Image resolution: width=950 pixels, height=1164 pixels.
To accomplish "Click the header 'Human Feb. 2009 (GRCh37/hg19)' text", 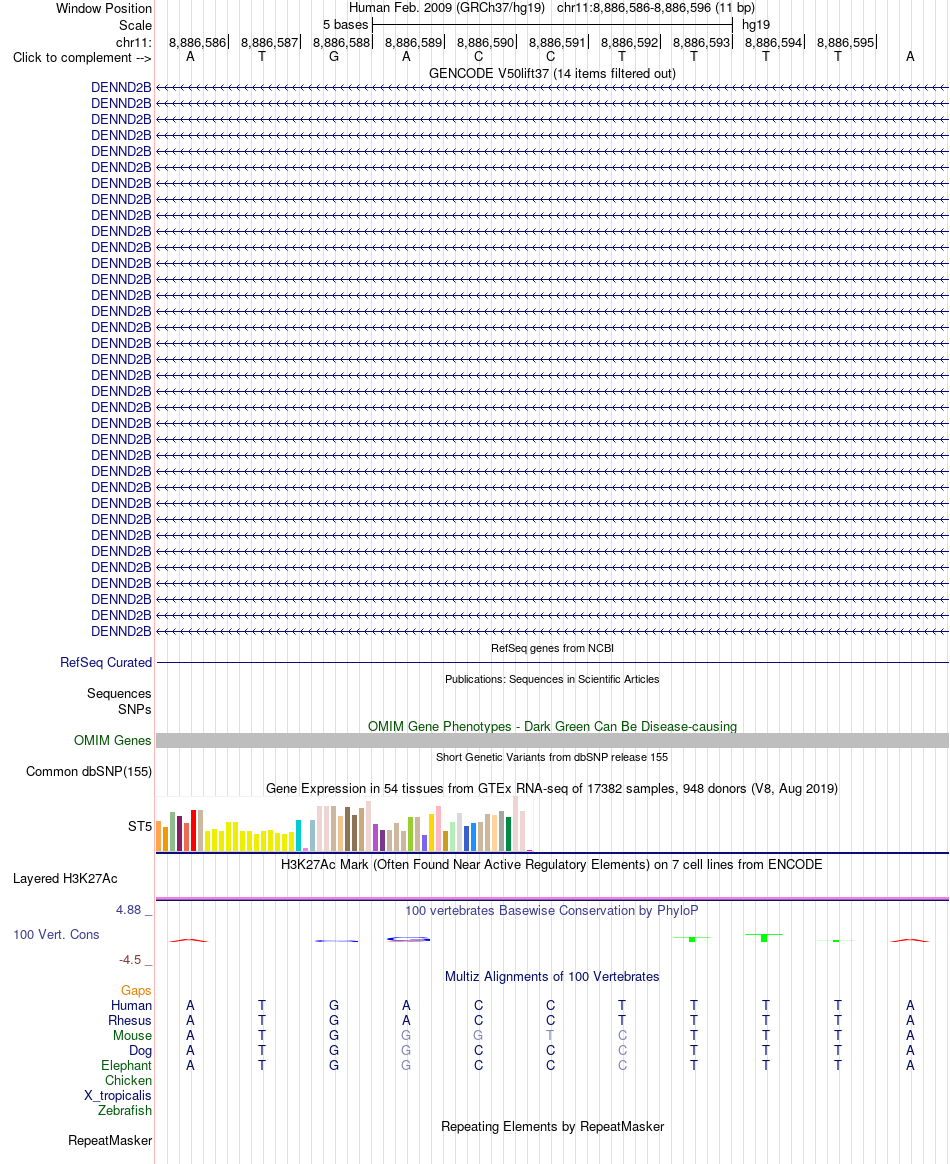I will tap(447, 7).
